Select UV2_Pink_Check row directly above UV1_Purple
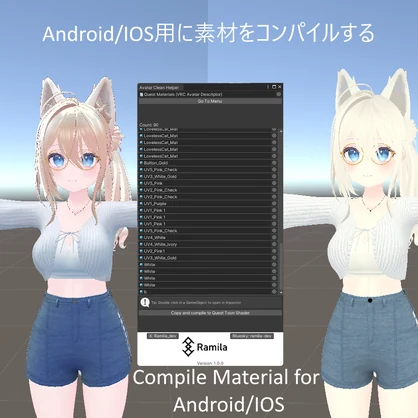This screenshot has height=418, width=418. click(207, 197)
